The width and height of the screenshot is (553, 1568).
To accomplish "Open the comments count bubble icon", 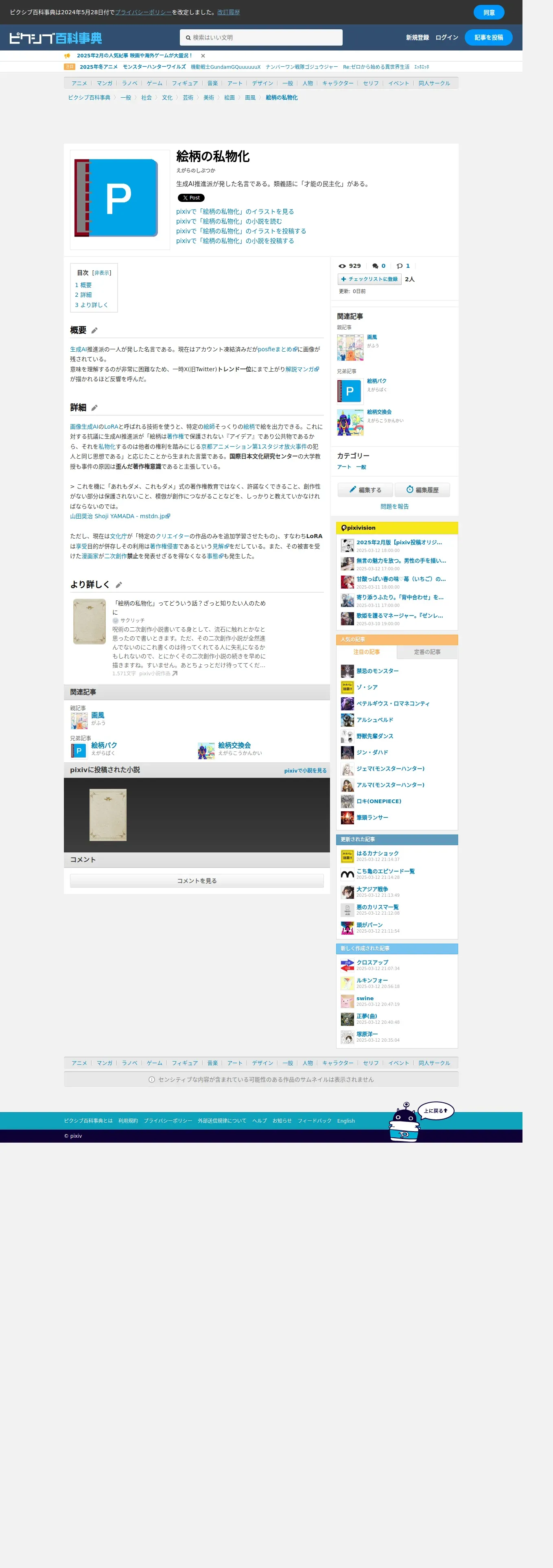I will [375, 266].
